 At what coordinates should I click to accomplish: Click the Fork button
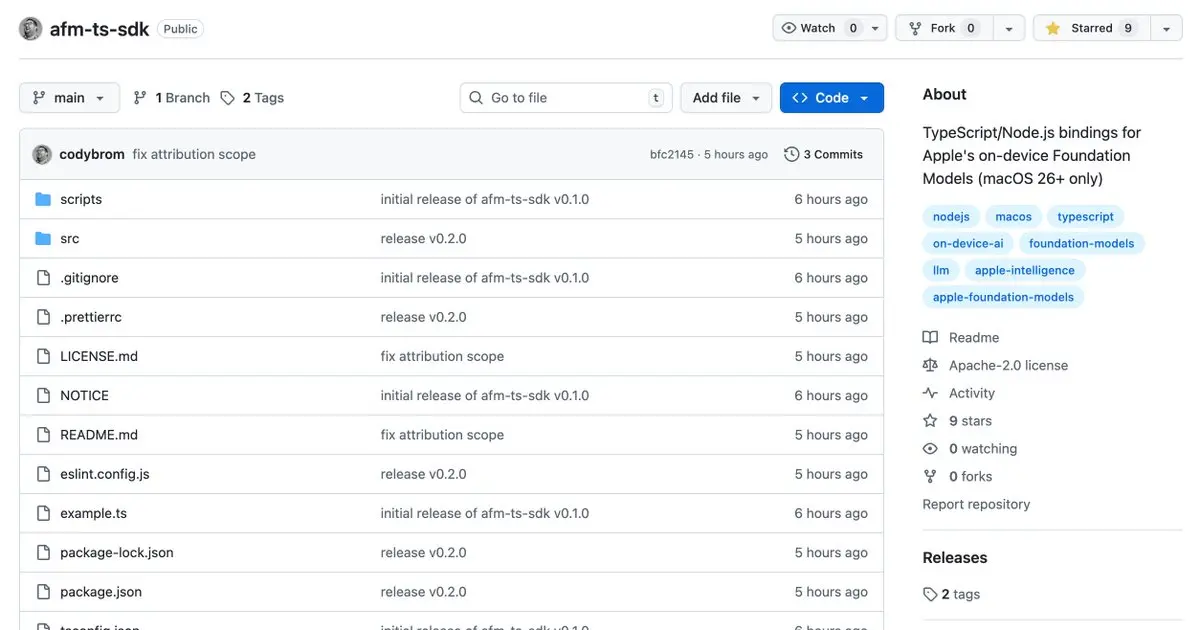point(943,28)
